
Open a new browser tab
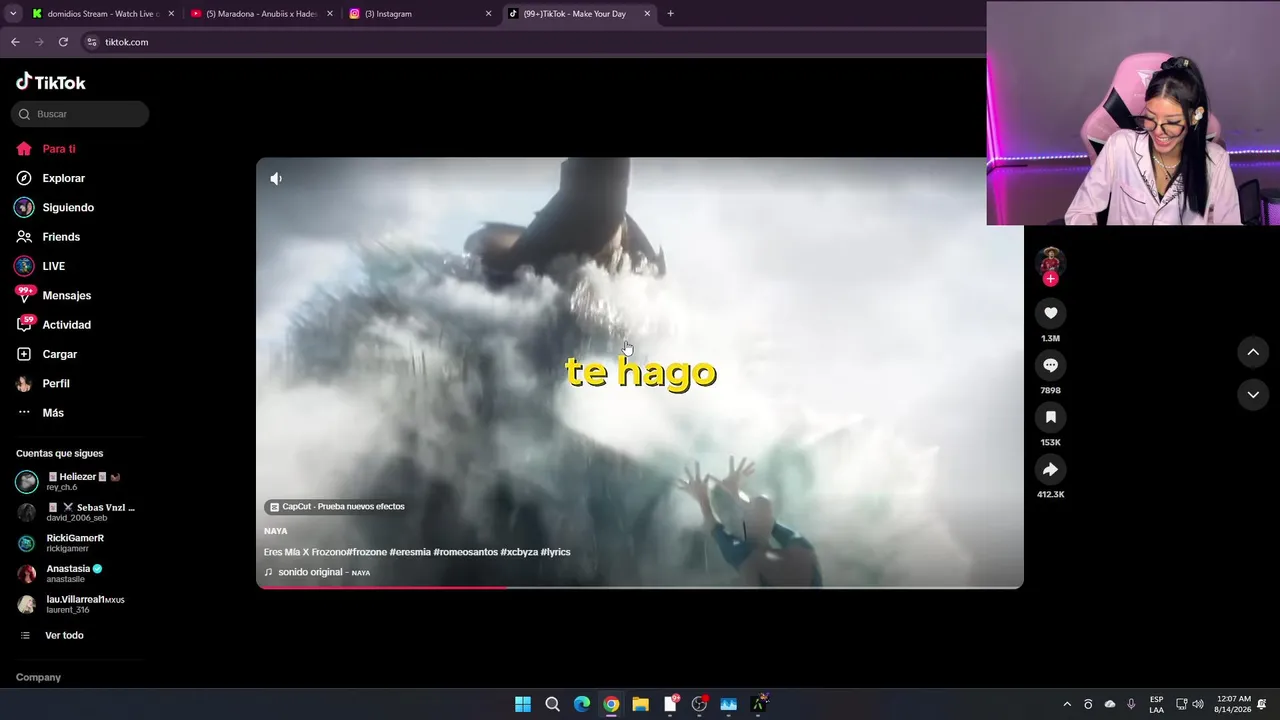(x=670, y=14)
